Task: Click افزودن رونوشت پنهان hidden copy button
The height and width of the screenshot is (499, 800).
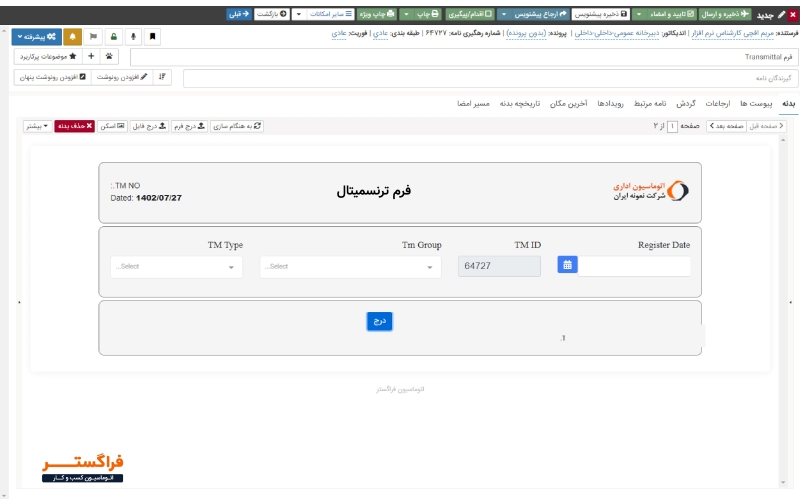Action: click(53, 77)
